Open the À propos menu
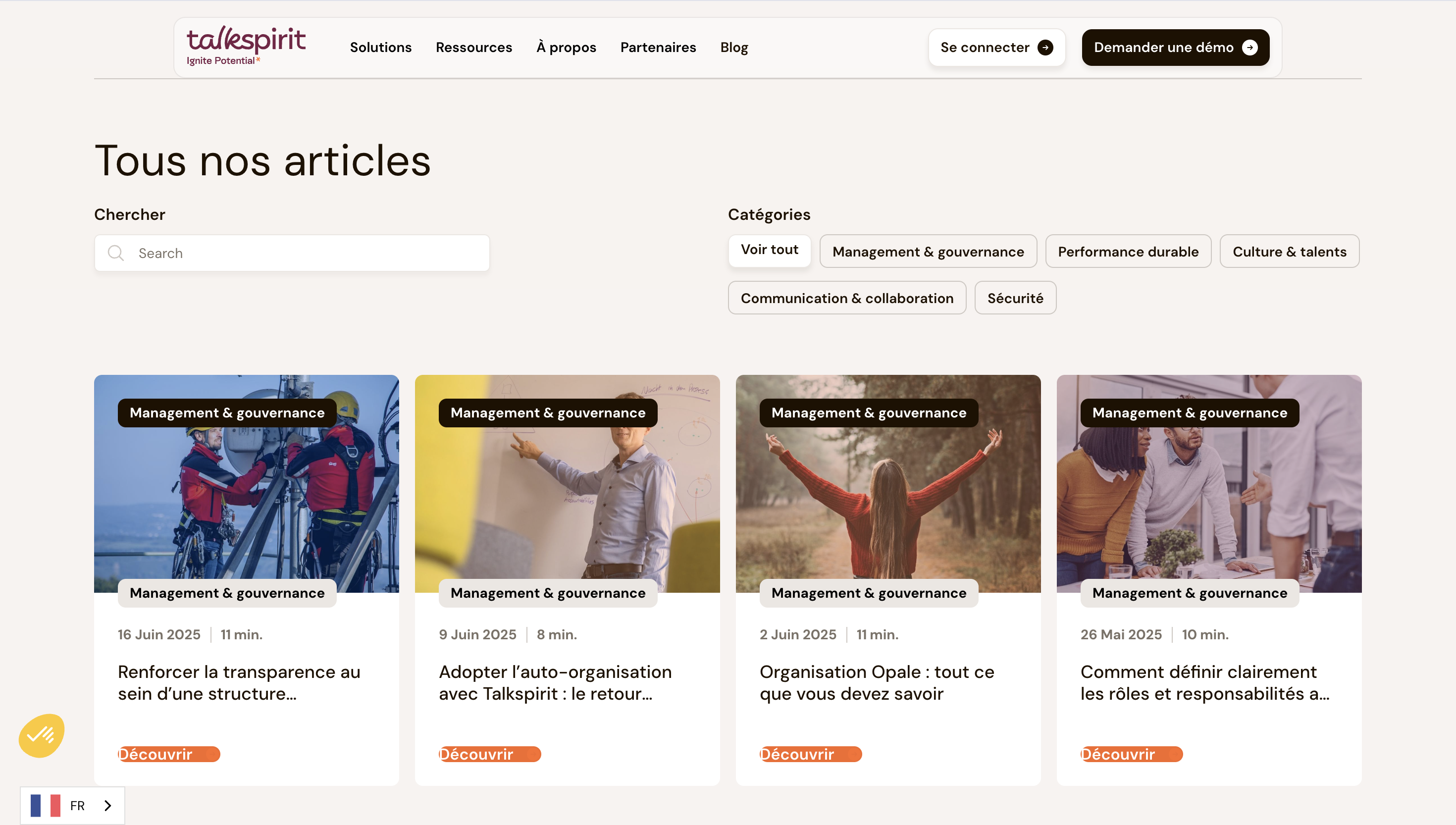 (566, 47)
